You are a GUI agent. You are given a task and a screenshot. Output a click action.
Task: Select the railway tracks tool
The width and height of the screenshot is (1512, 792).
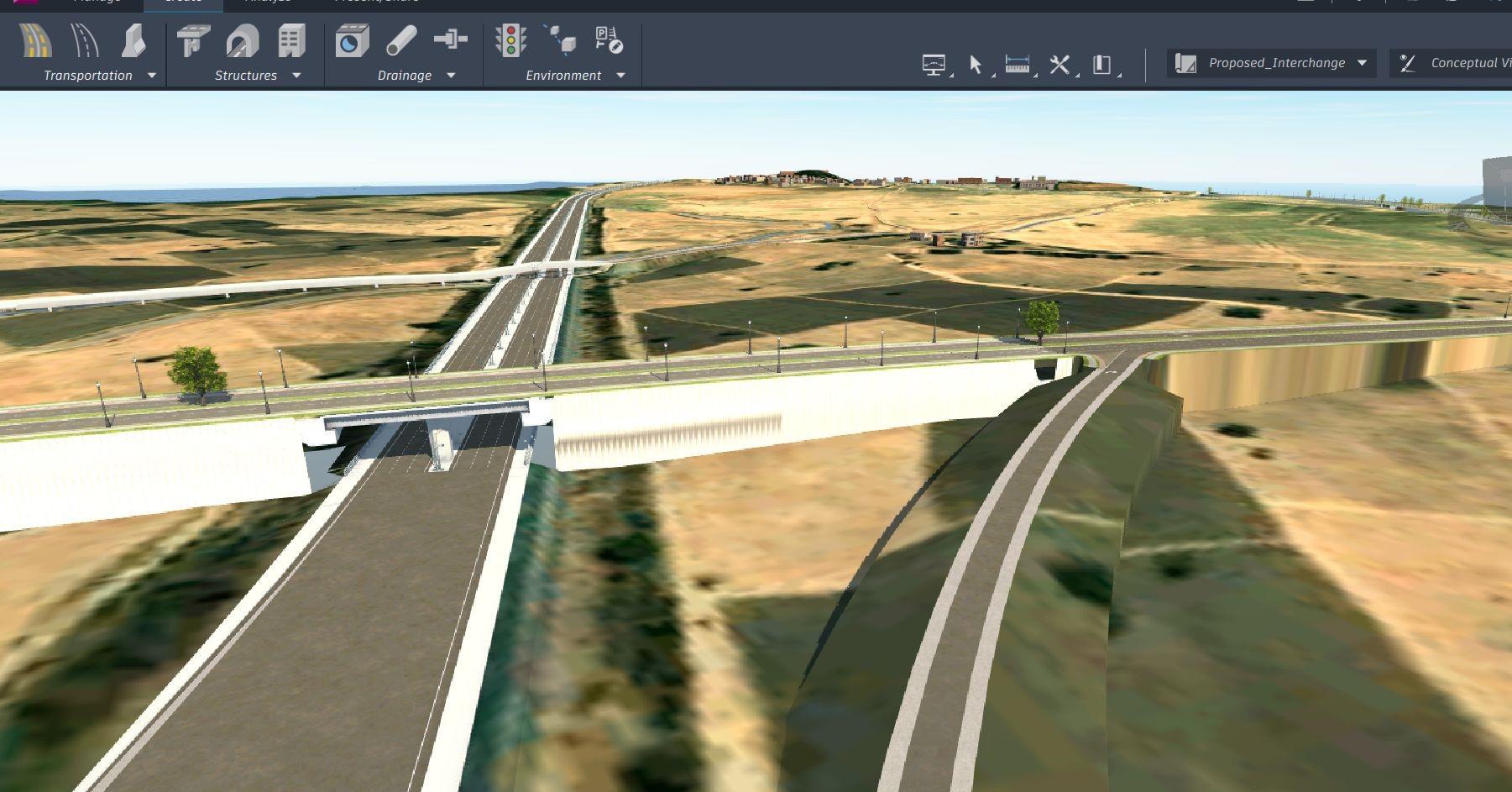(85, 40)
